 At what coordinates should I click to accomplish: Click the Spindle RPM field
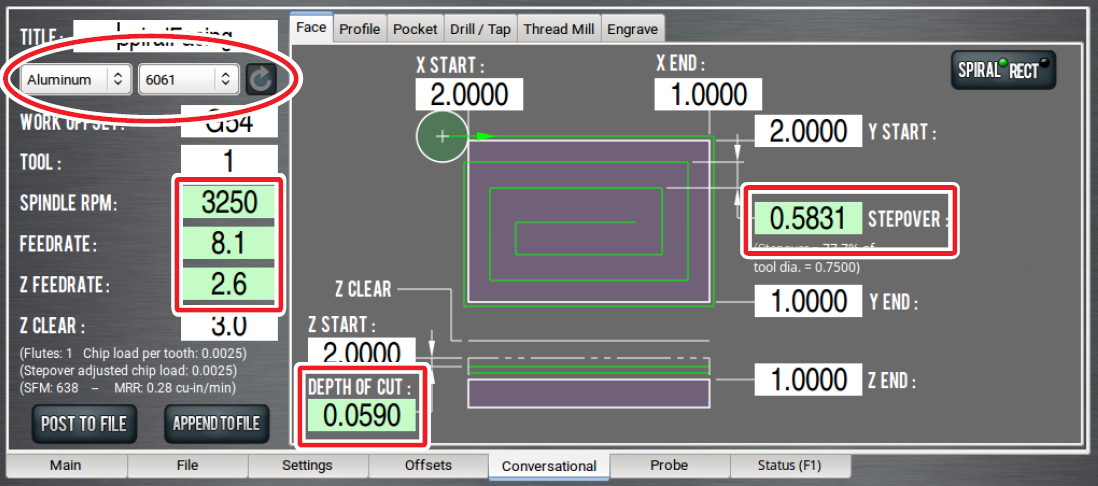click(228, 203)
